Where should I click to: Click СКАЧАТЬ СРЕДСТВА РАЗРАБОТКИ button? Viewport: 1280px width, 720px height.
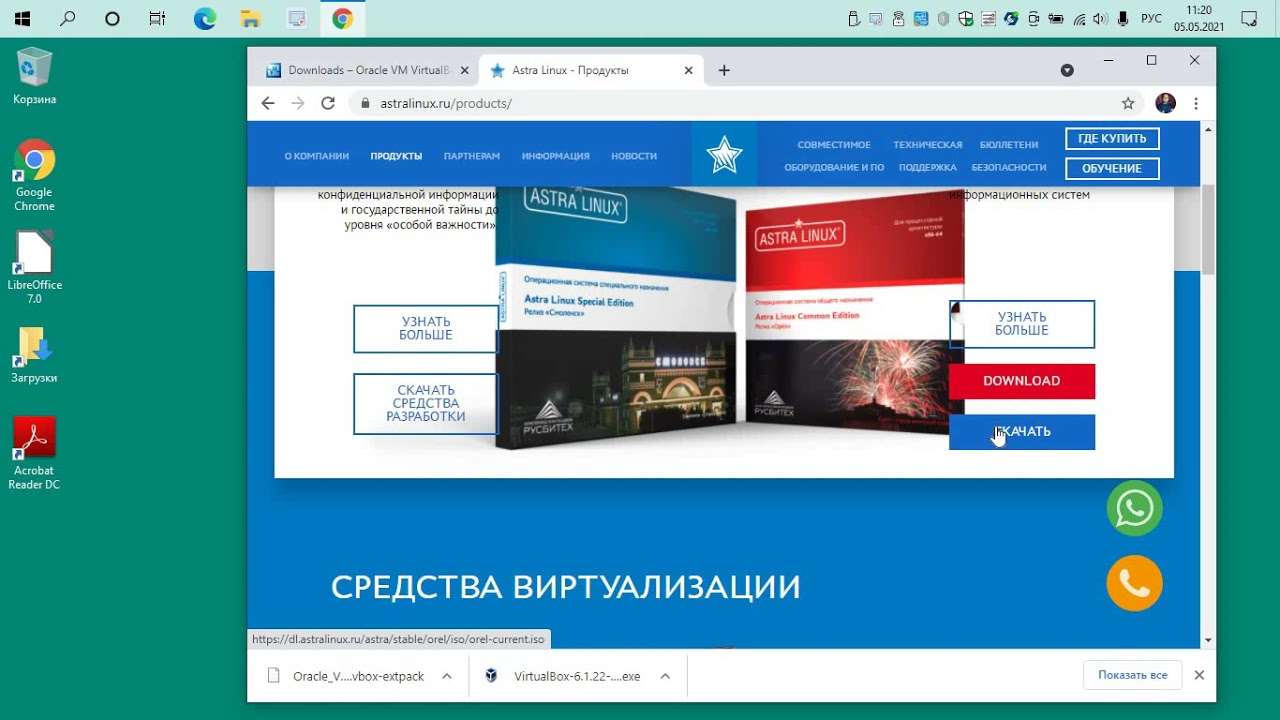pyautogui.click(x=426, y=403)
